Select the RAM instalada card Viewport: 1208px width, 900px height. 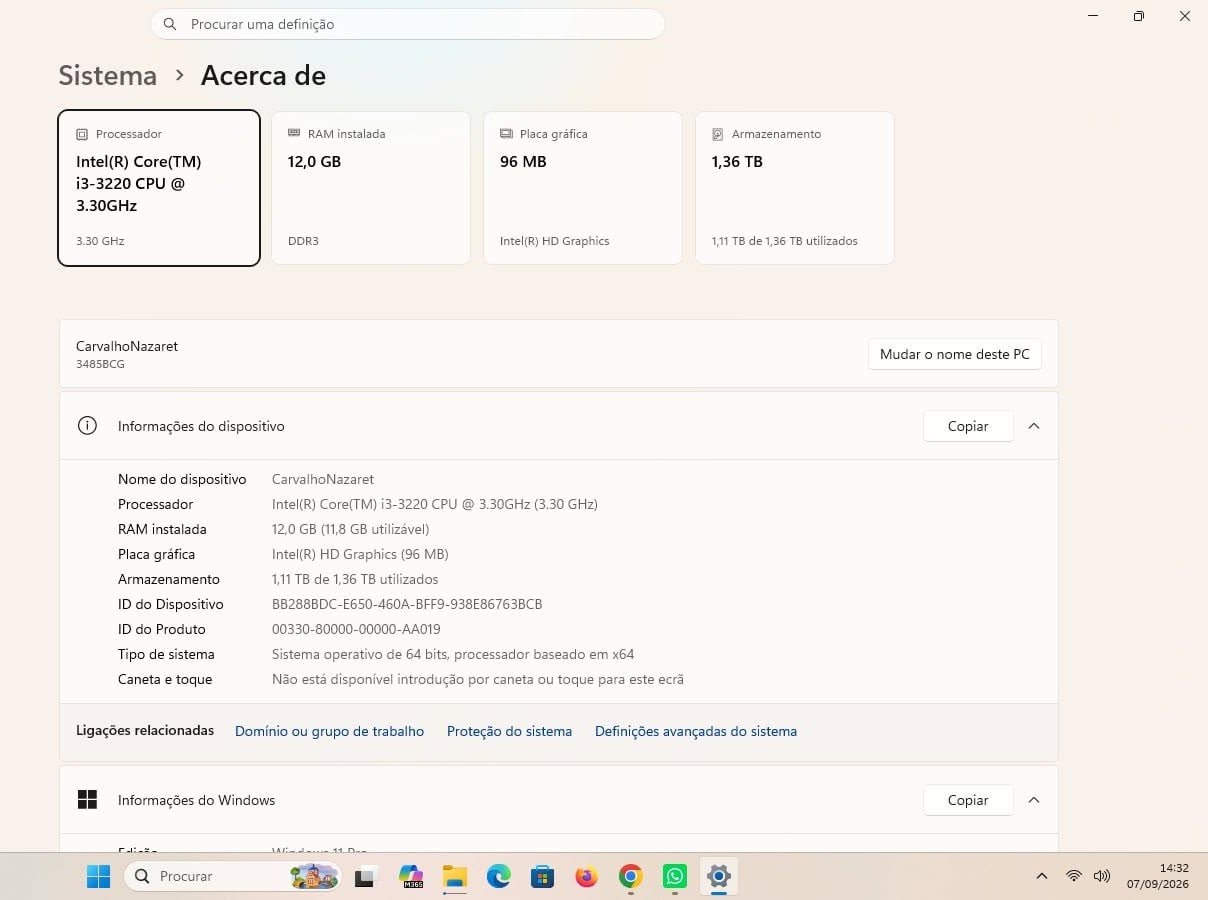coord(371,188)
